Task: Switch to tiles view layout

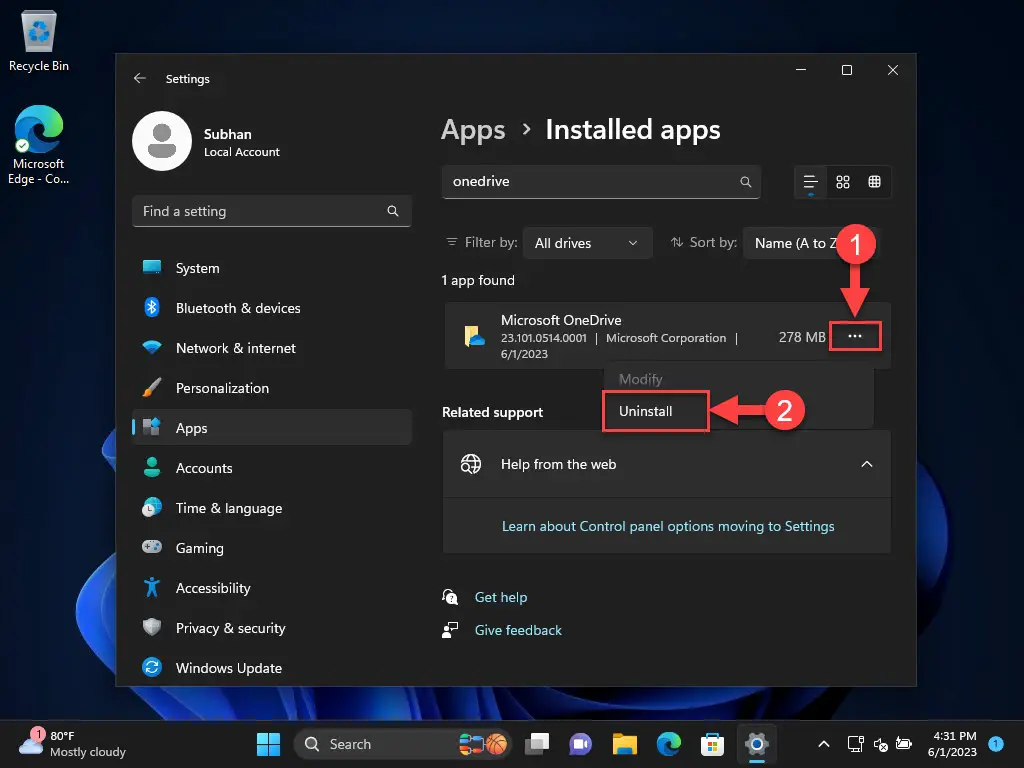Action: (x=874, y=182)
